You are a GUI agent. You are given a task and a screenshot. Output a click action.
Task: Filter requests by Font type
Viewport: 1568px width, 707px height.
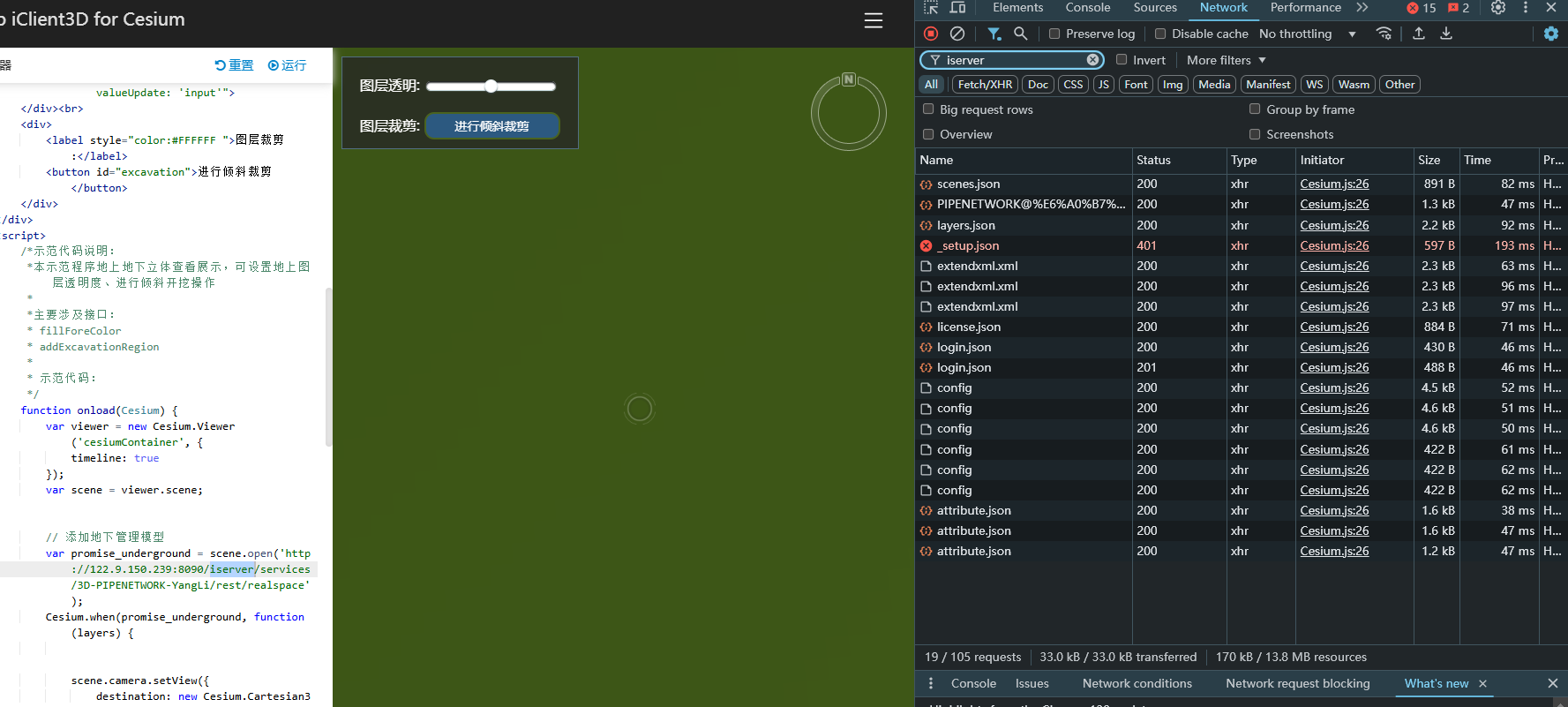click(1137, 85)
